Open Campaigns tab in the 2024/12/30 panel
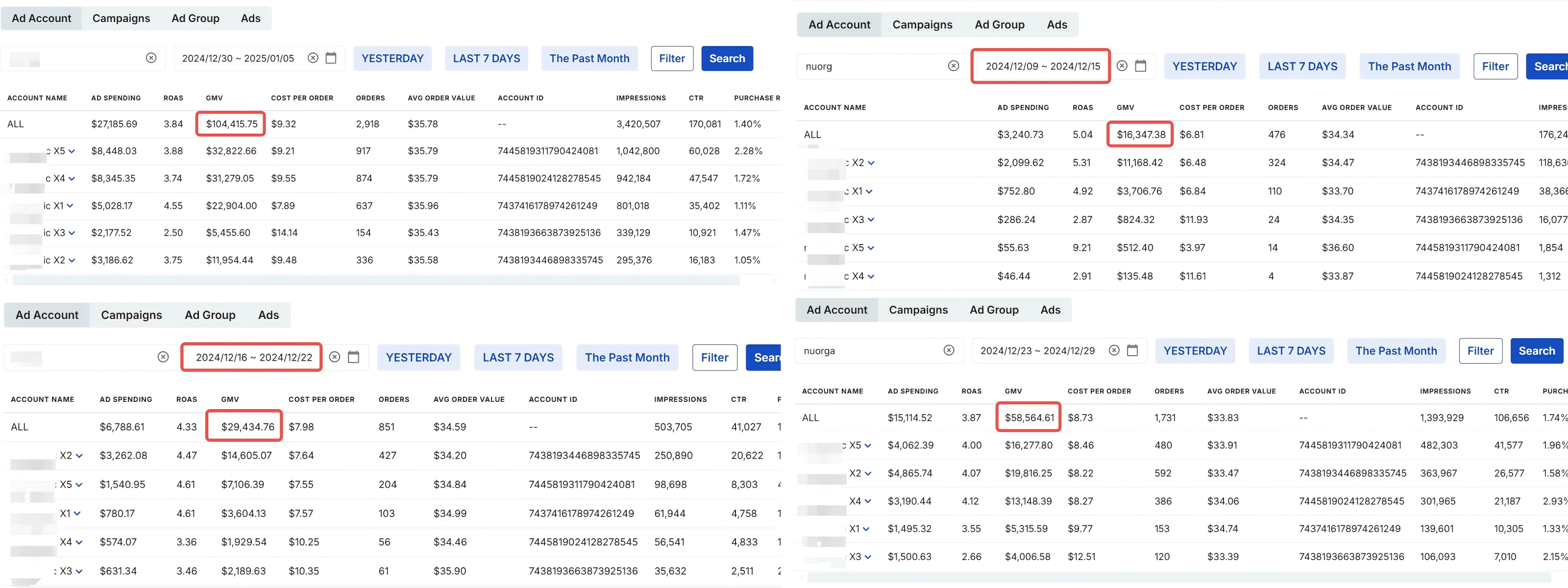The height and width of the screenshot is (588, 1568). point(121,18)
